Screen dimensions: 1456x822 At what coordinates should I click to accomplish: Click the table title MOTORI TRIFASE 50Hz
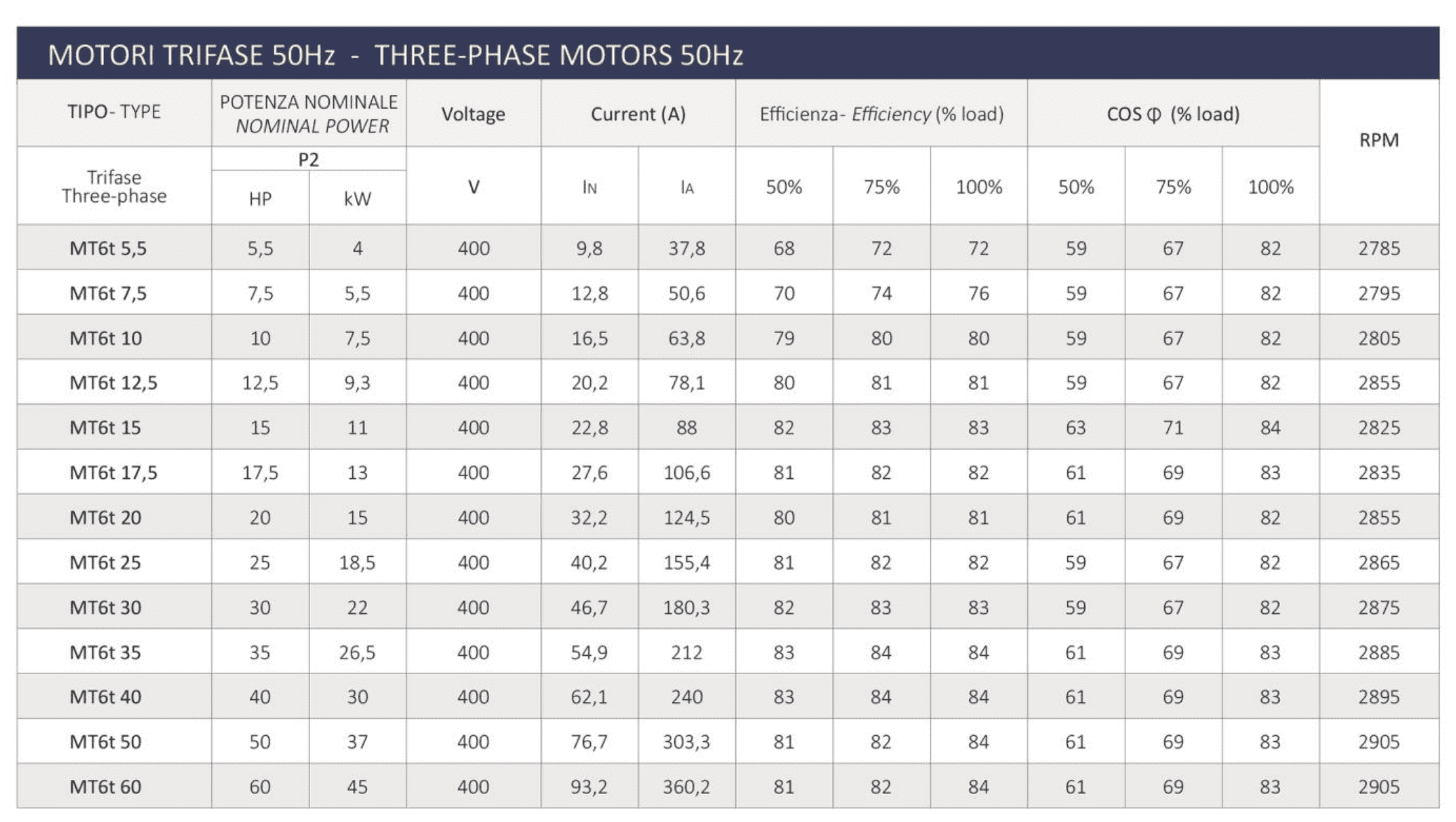click(x=192, y=55)
